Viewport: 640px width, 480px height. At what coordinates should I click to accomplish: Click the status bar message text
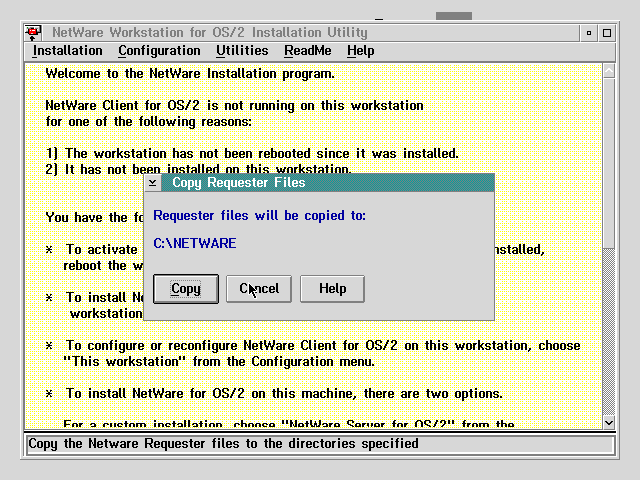[x=223, y=444]
